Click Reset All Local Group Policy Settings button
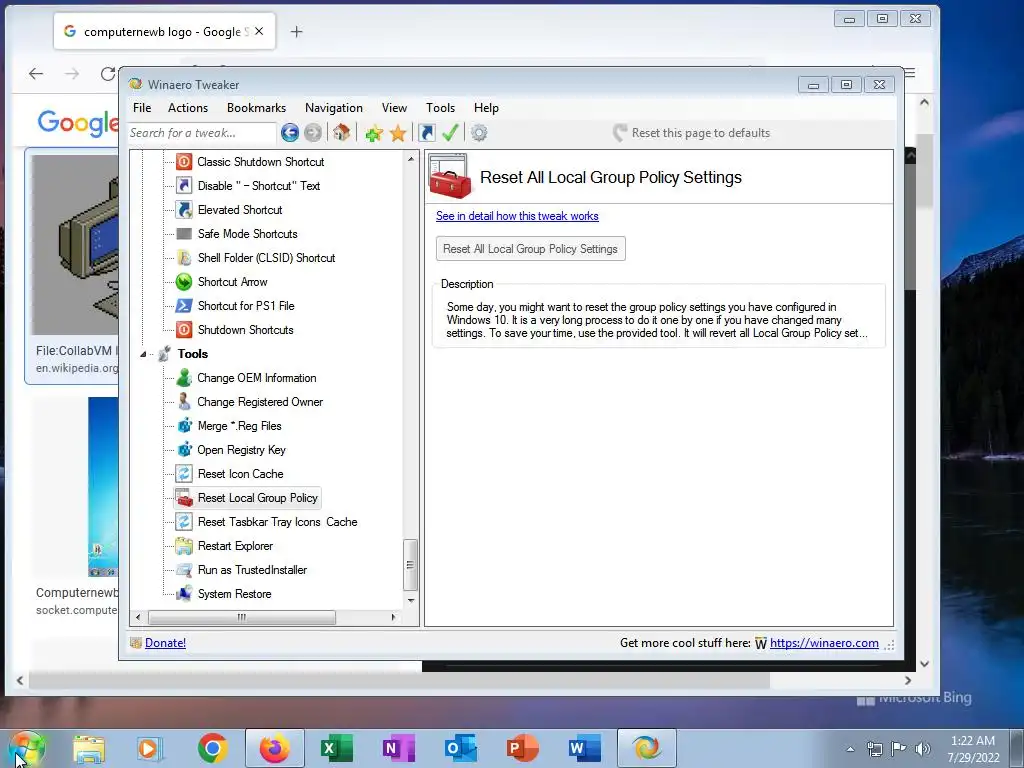 [x=530, y=249]
